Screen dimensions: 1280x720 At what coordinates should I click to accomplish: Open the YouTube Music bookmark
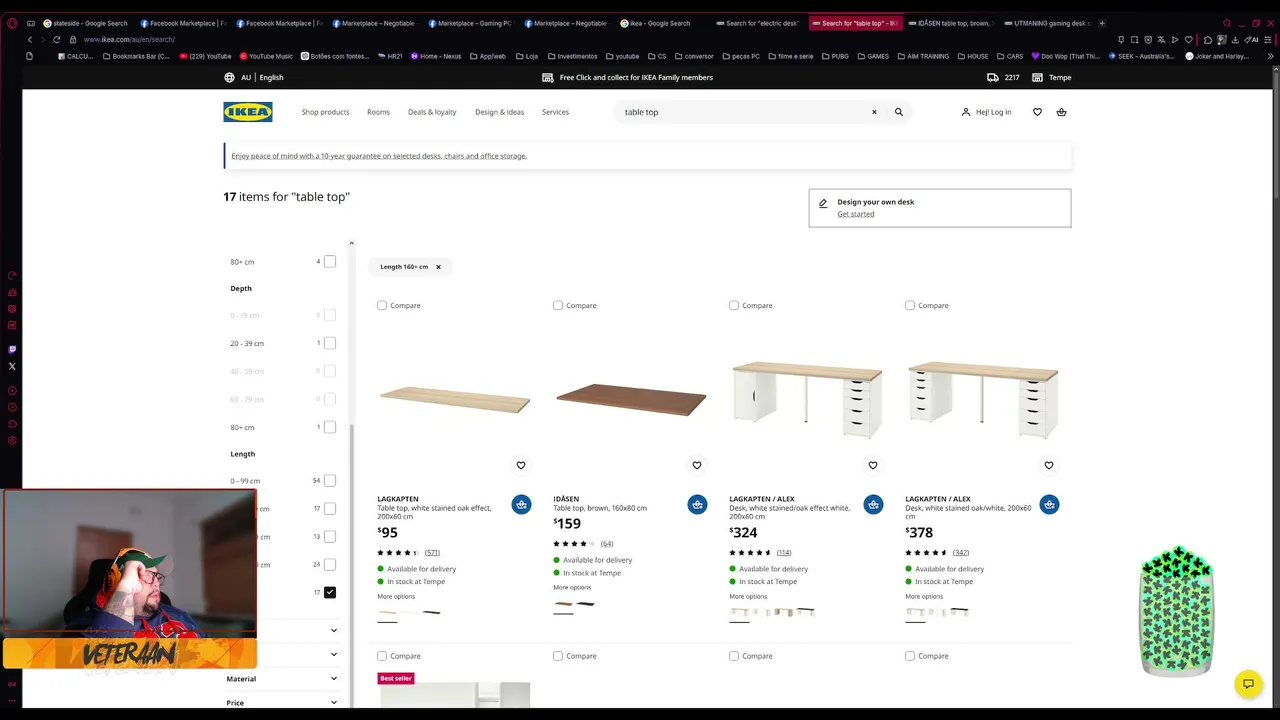(x=266, y=56)
